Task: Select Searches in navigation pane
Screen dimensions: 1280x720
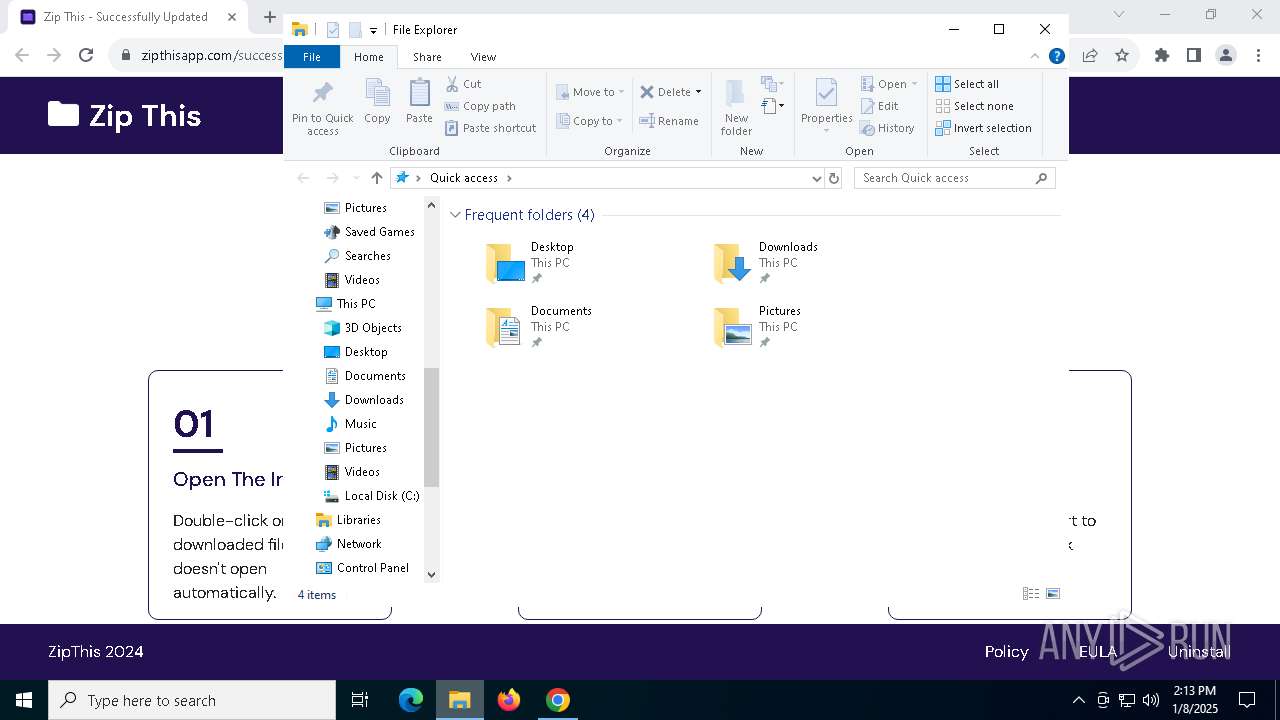Action: point(357,256)
